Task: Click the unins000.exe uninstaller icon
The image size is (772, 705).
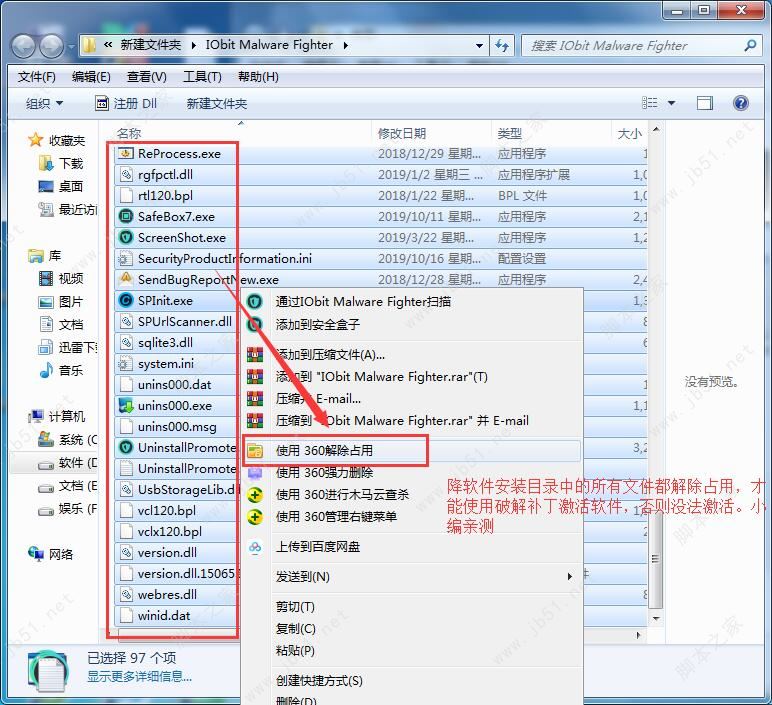Action: (126, 405)
